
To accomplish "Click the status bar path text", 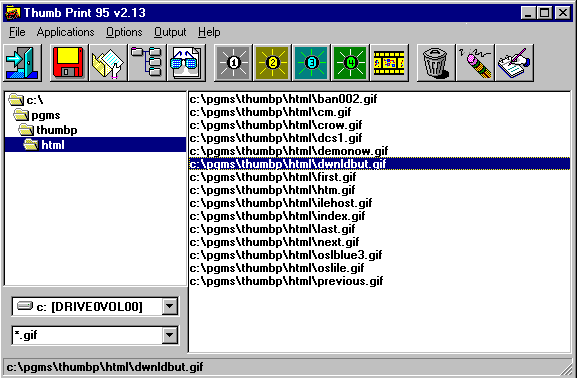I will point(105,367).
